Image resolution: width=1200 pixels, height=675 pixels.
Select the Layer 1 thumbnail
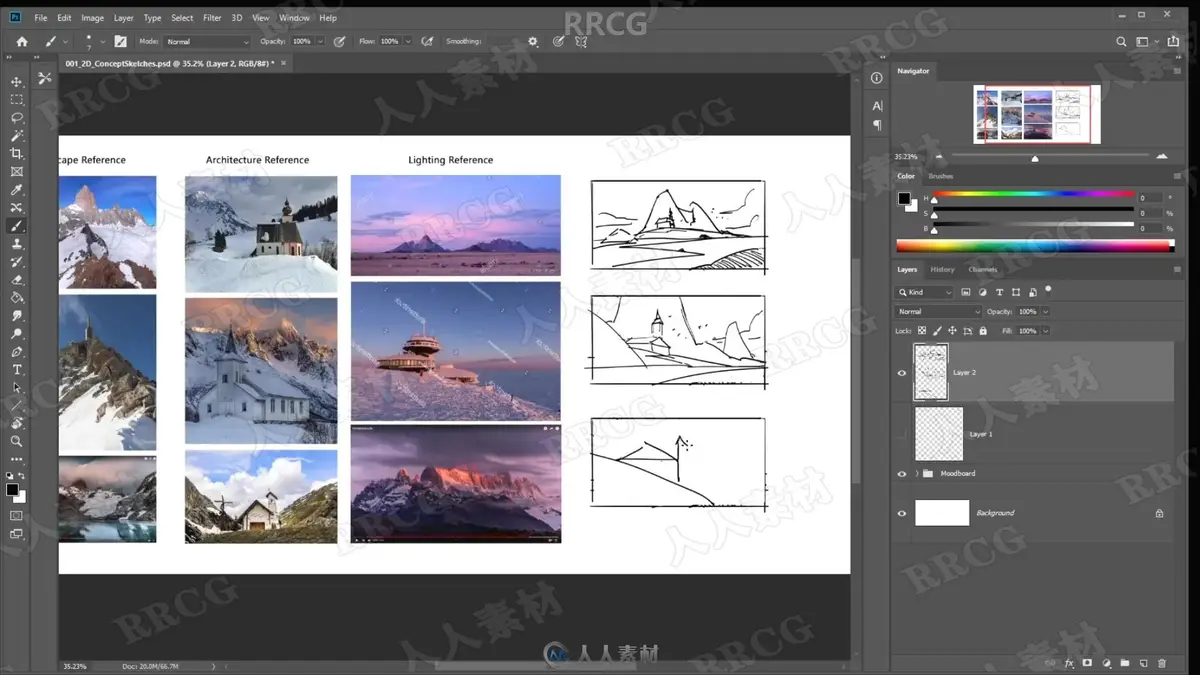pos(939,433)
